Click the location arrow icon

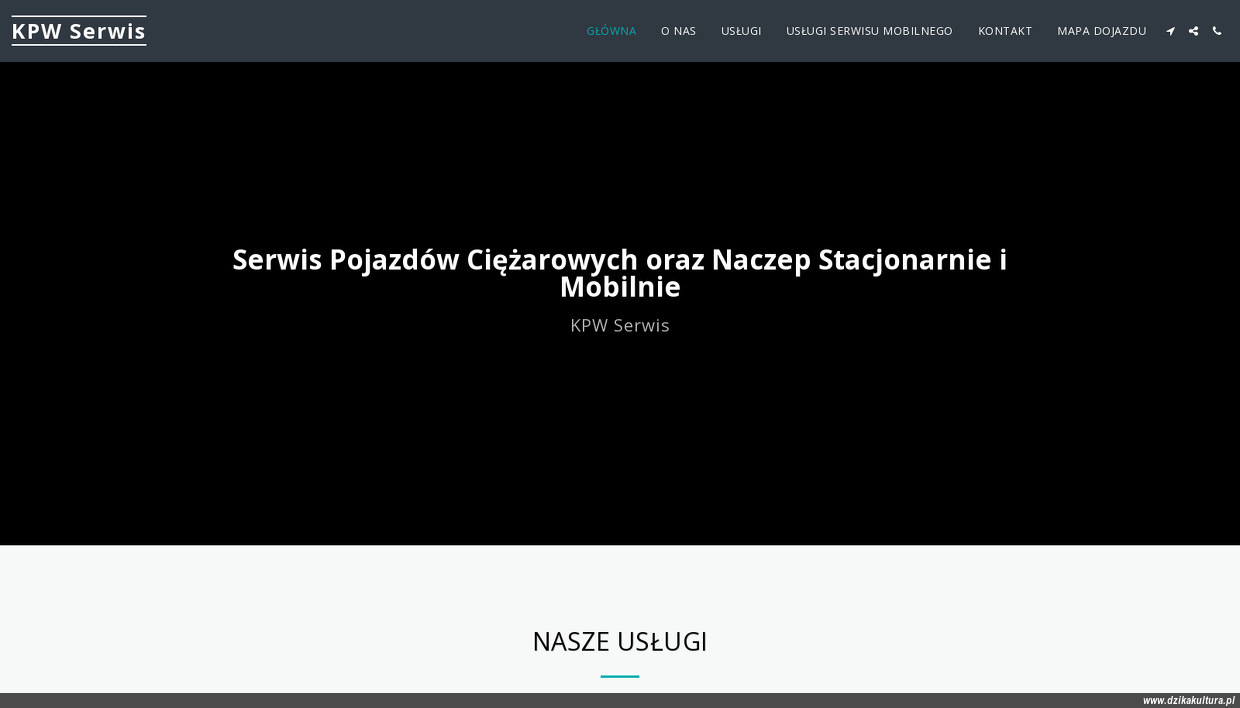point(1170,31)
